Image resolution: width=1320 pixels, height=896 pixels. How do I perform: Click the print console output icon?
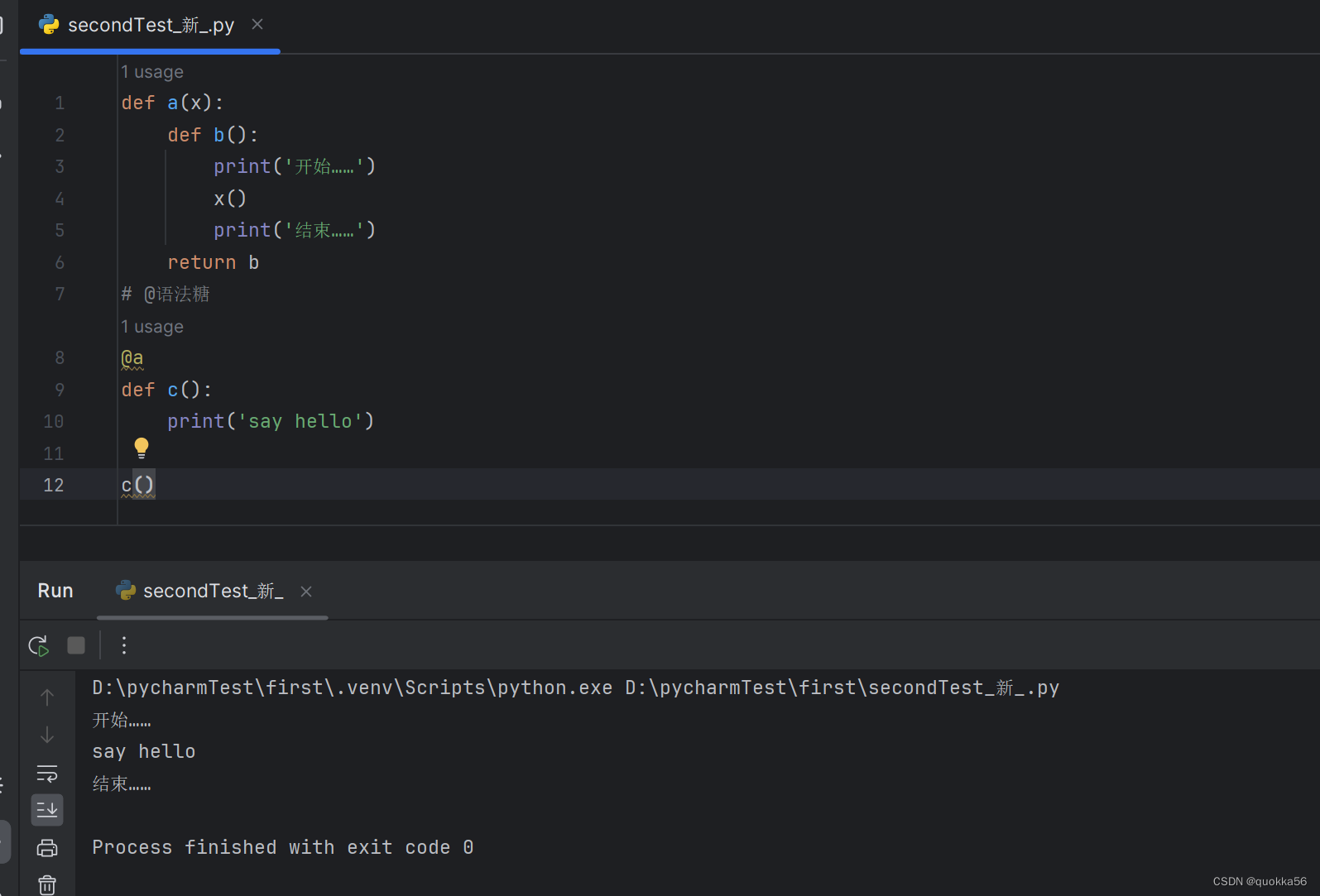47,848
